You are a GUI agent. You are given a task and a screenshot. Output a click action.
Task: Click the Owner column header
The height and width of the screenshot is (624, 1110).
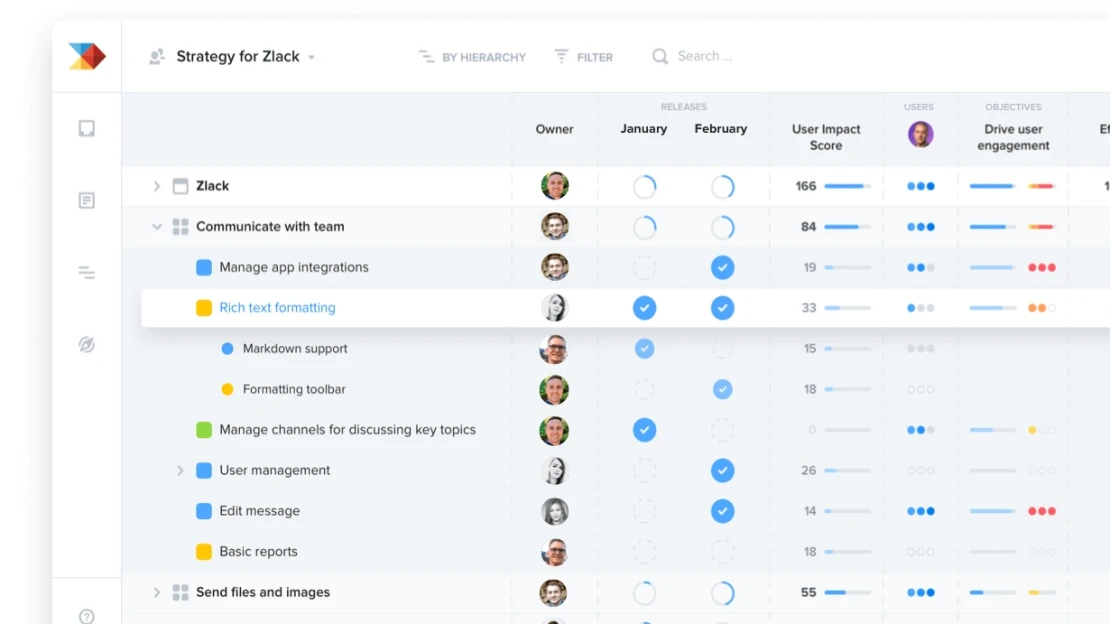pos(554,129)
